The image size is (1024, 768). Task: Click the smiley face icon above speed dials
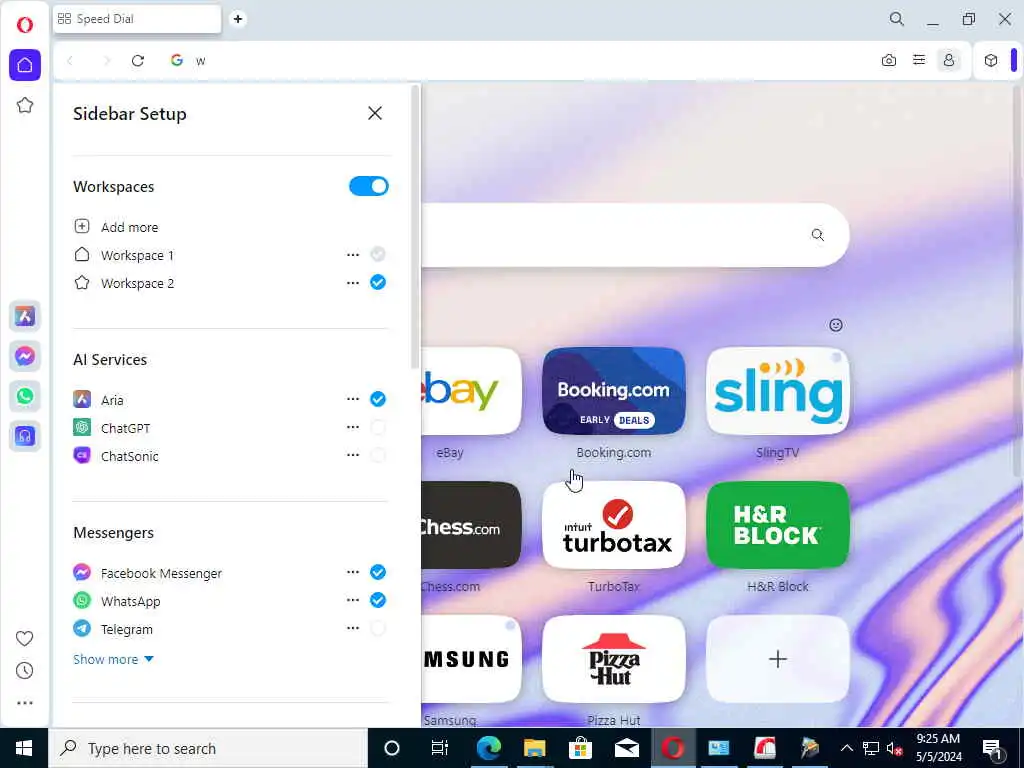pos(836,325)
